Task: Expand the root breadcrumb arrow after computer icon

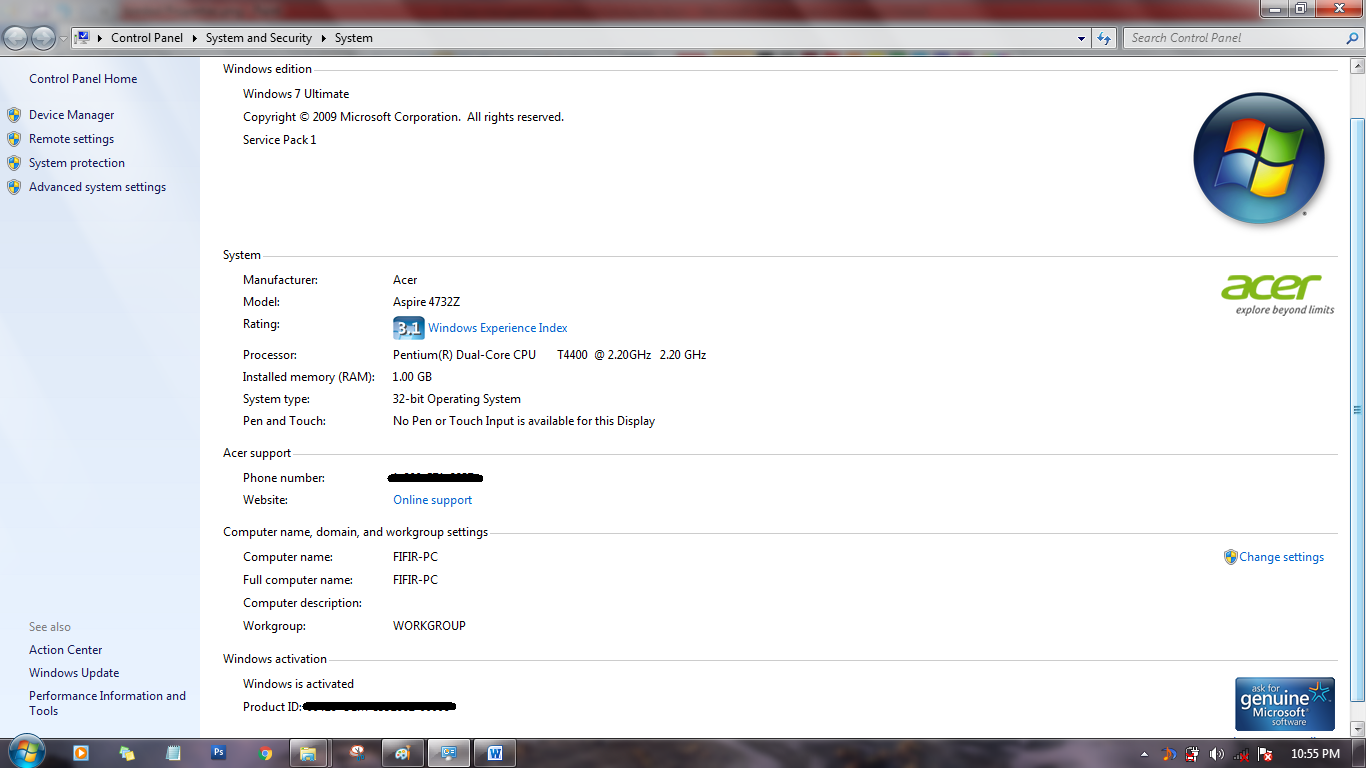Action: coord(100,38)
